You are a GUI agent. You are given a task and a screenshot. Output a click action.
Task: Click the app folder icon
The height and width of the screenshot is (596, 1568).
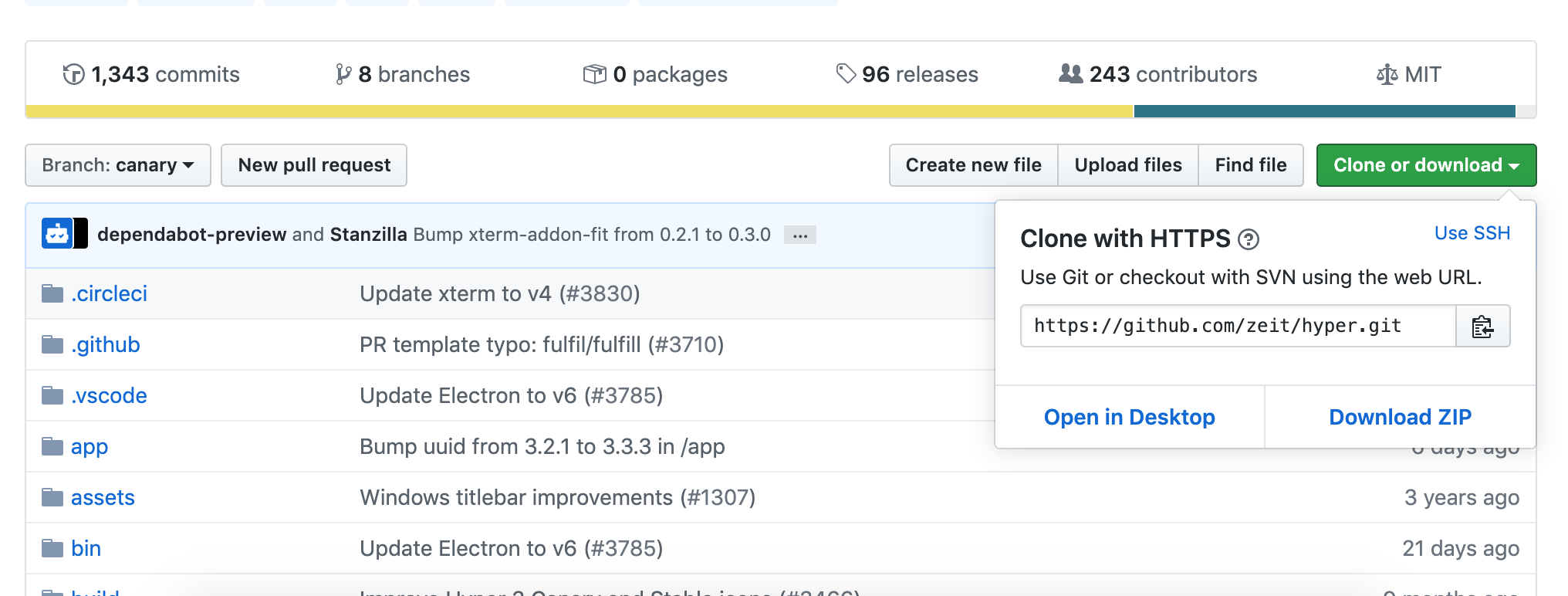pos(52,446)
